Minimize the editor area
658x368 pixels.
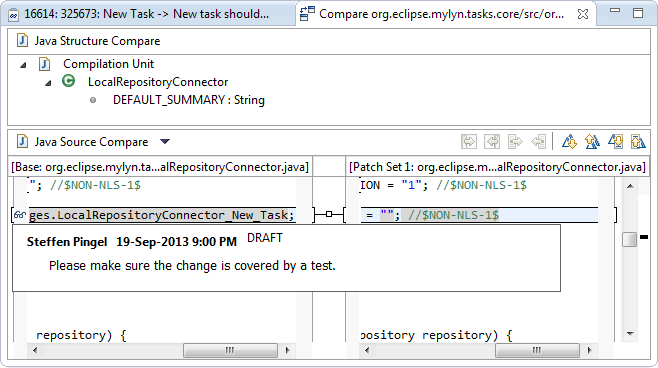(615, 11)
